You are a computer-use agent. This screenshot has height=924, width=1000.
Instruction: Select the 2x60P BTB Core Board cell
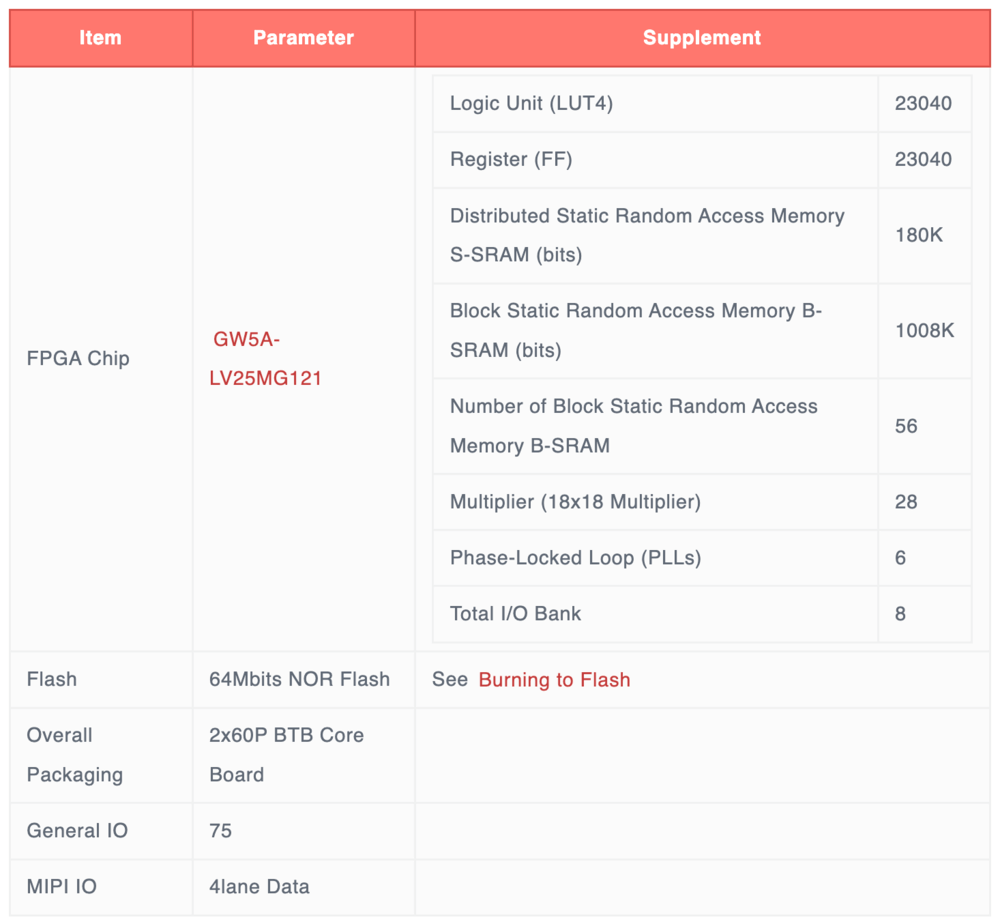(x=286, y=755)
